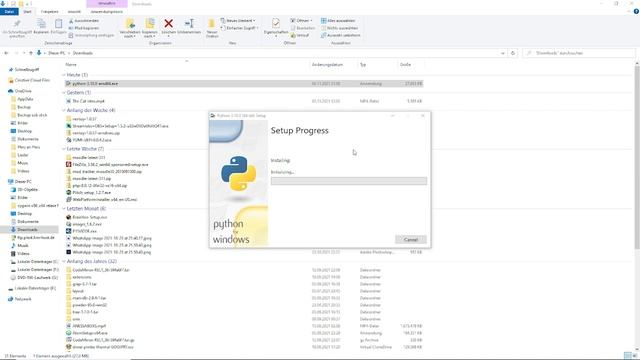
Task: Open Netzwerk in the navigation pane
Action: pos(23,299)
